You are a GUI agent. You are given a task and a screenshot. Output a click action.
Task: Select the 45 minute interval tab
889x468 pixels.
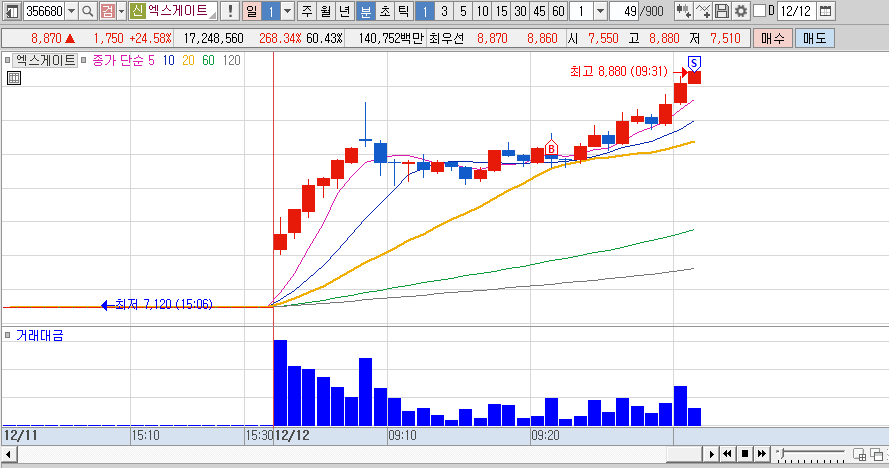(x=540, y=11)
